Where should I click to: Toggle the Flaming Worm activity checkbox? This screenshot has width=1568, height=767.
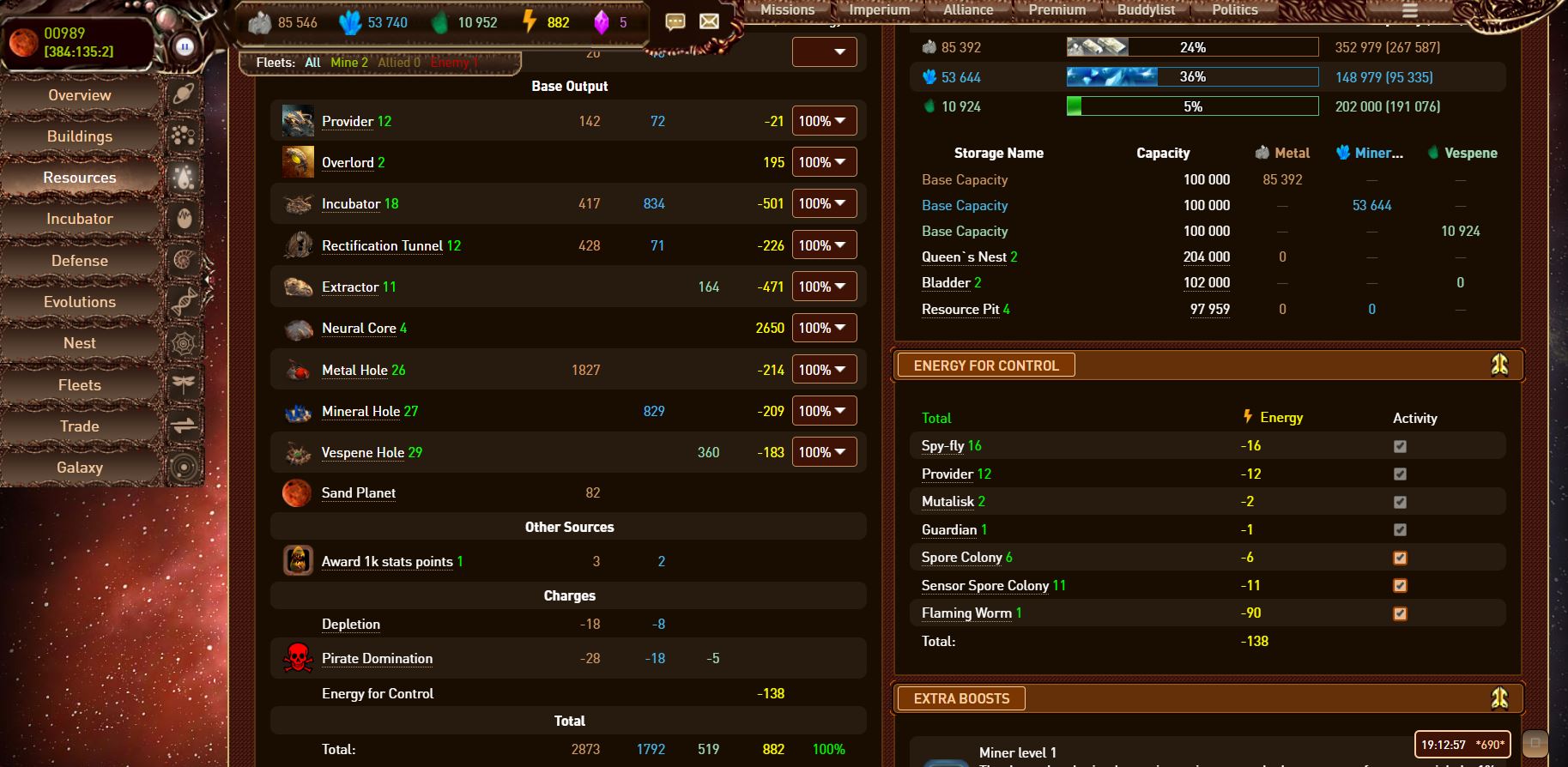pos(1400,613)
